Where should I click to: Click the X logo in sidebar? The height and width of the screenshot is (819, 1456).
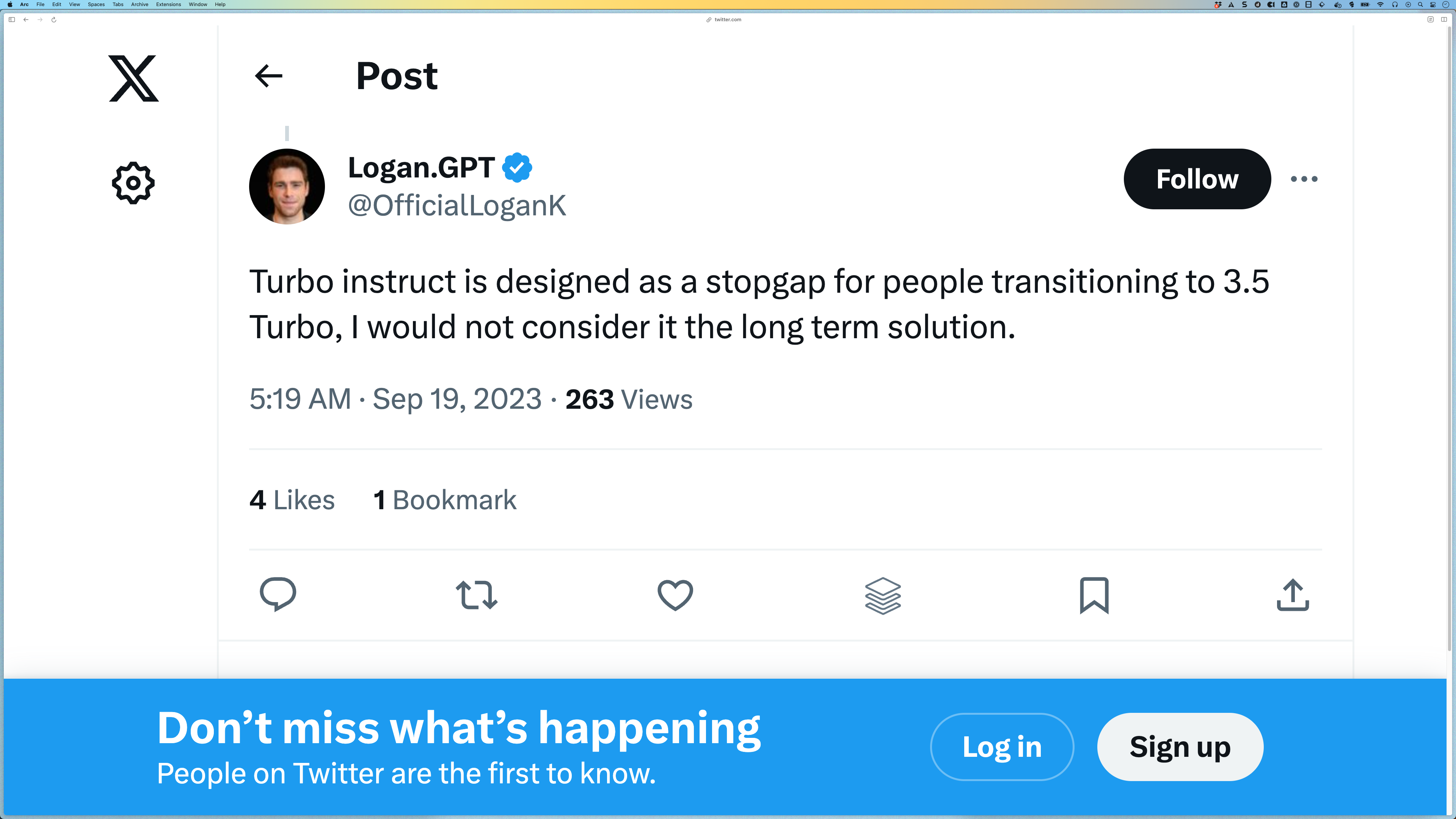[x=133, y=78]
